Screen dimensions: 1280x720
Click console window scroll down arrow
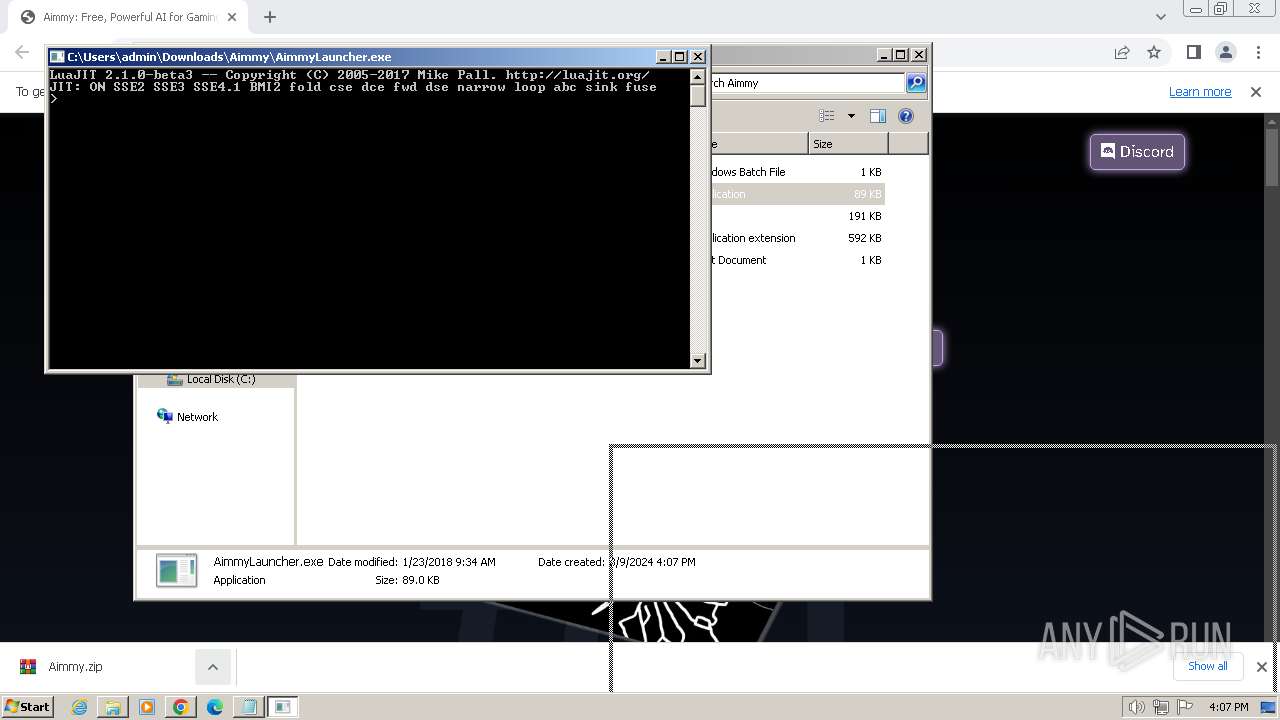click(698, 361)
